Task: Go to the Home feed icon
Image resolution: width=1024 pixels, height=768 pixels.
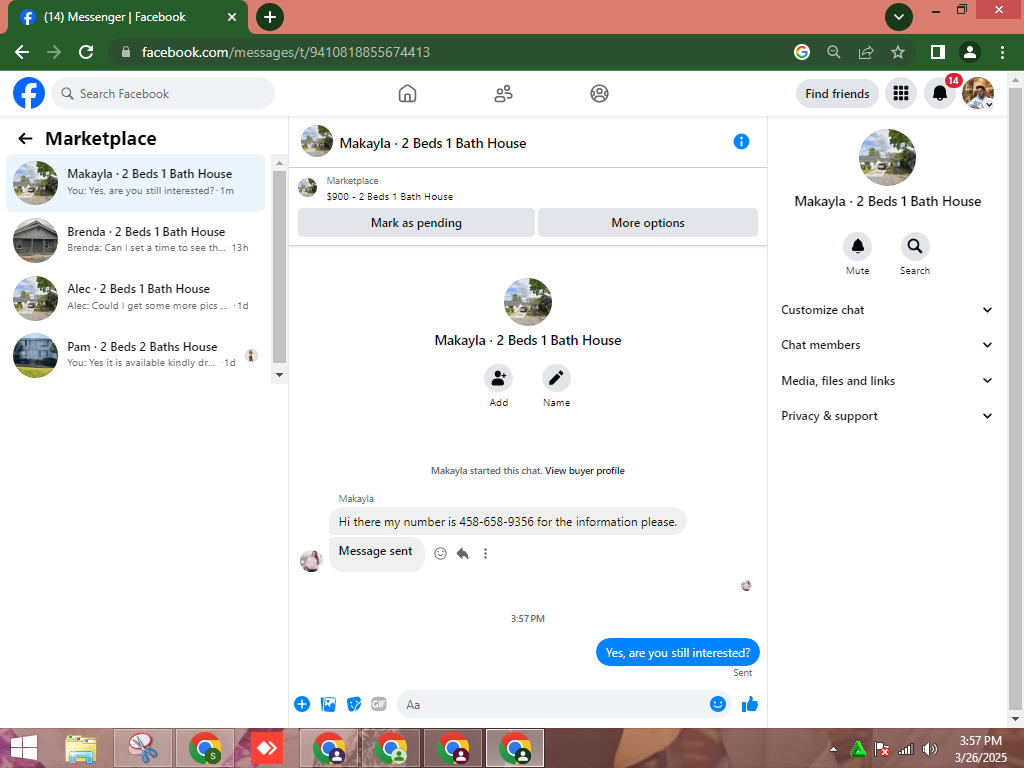Action: (x=407, y=93)
